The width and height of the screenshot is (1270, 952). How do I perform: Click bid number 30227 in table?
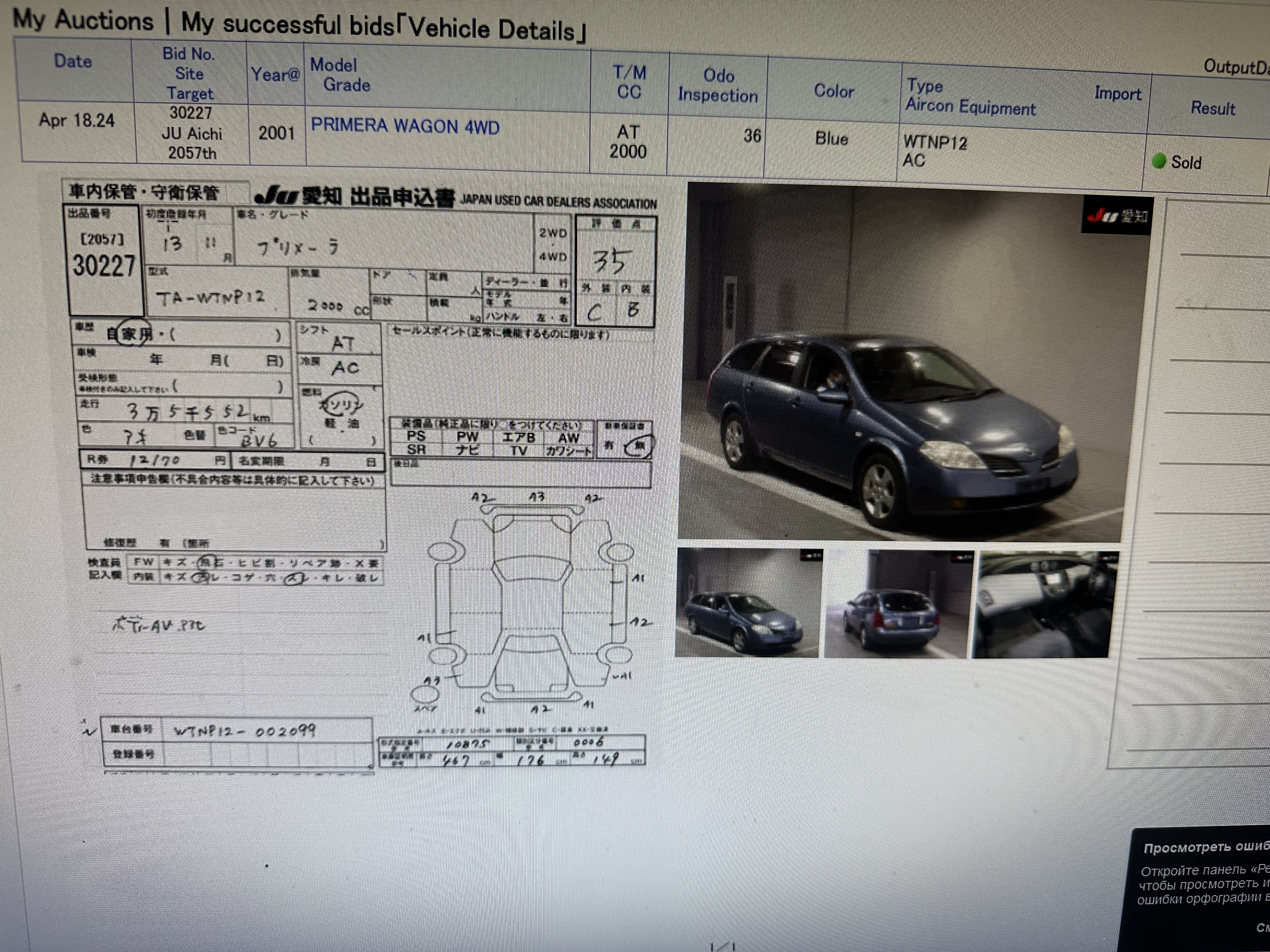[191, 113]
